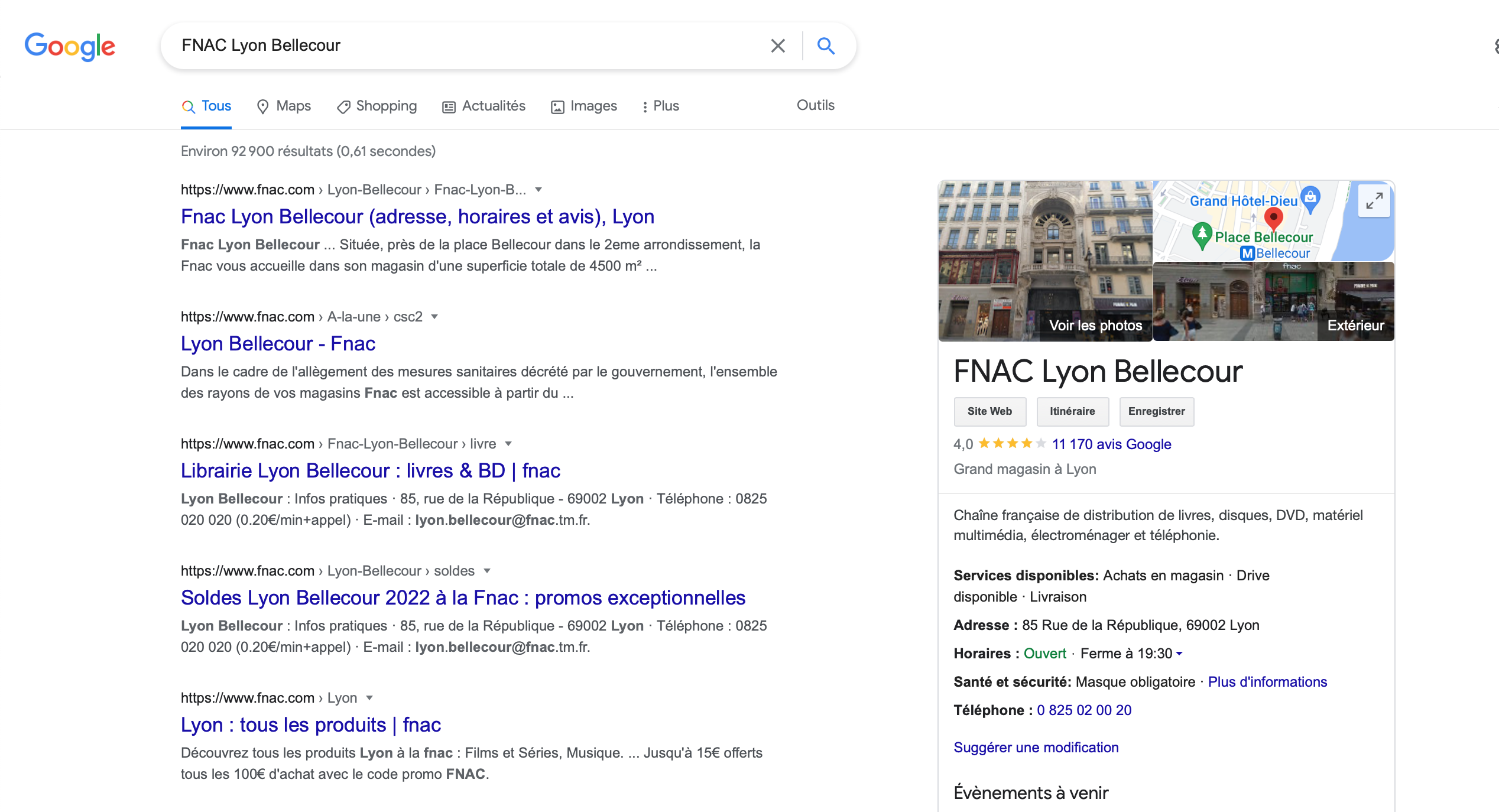Open Librairie Lyon Bellecour livres & BD result
1499x812 pixels.
point(371,471)
